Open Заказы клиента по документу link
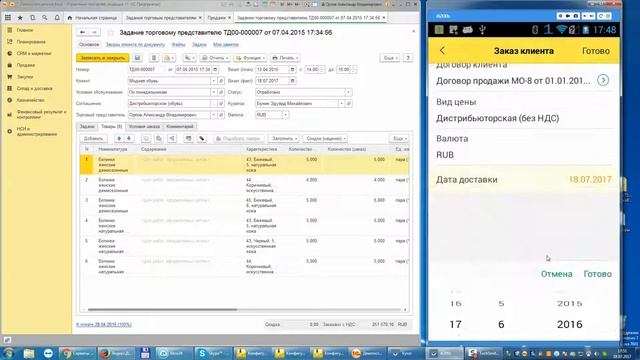This screenshot has height=360, width=640. coord(135,44)
